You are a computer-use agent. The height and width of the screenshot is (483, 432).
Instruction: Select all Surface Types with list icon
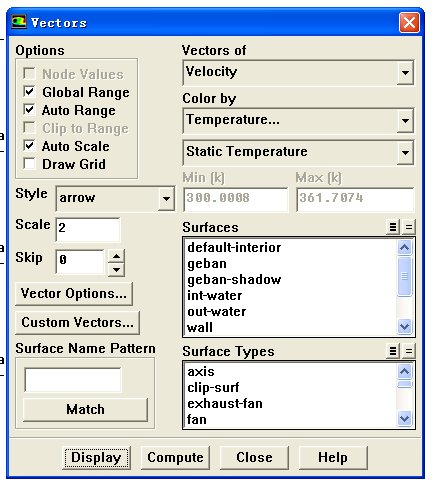point(393,351)
